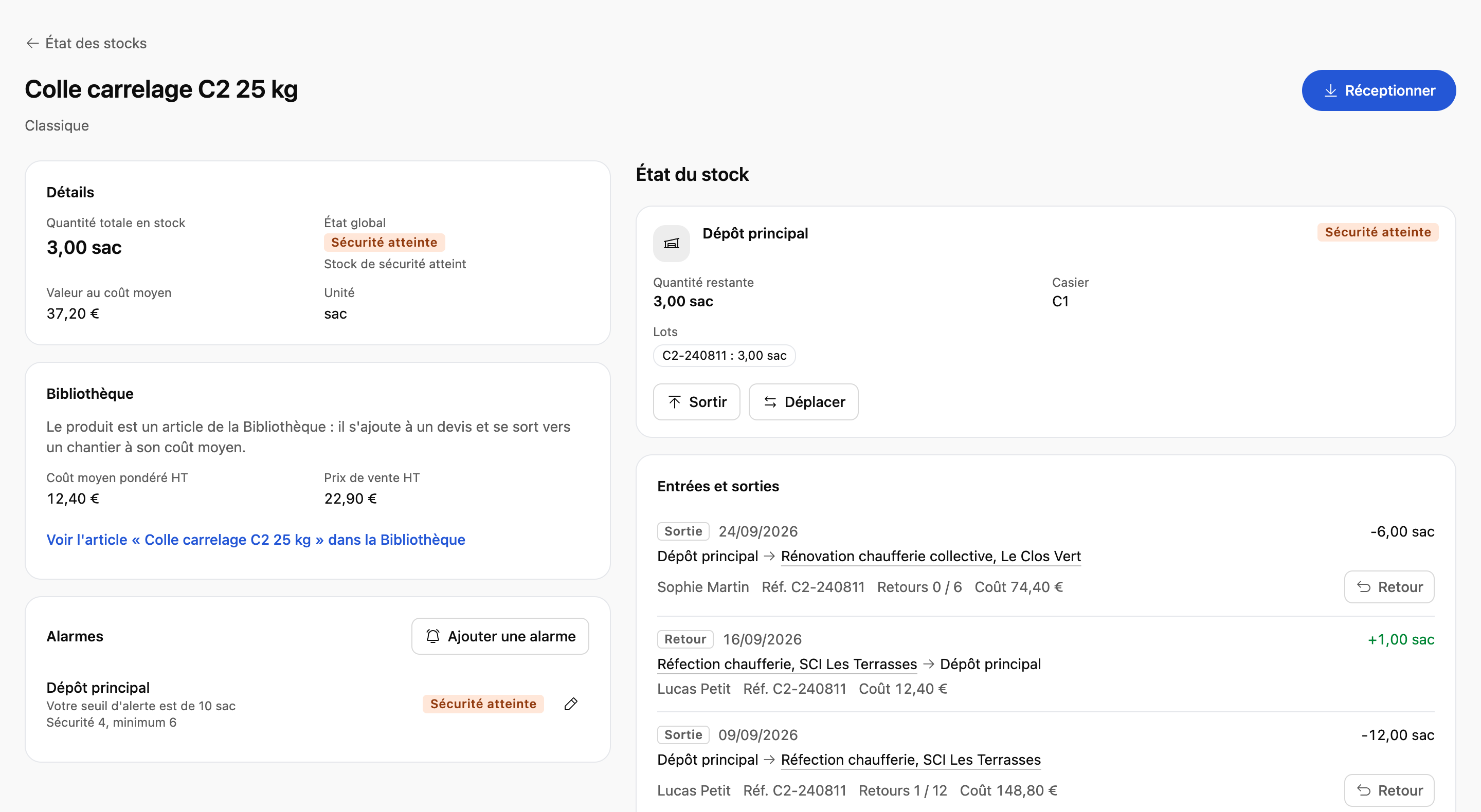Viewport: 1481px width, 812px height.
Task: Click the quantity +1,00 sac
Action: 1400,640
